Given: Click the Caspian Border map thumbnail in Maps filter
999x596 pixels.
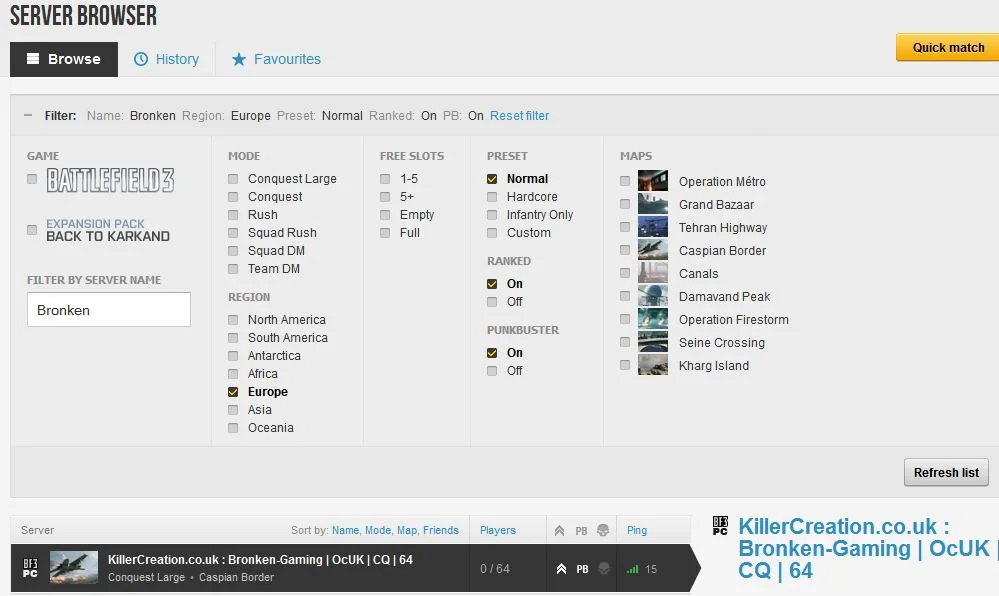Looking at the screenshot, I should 653,250.
